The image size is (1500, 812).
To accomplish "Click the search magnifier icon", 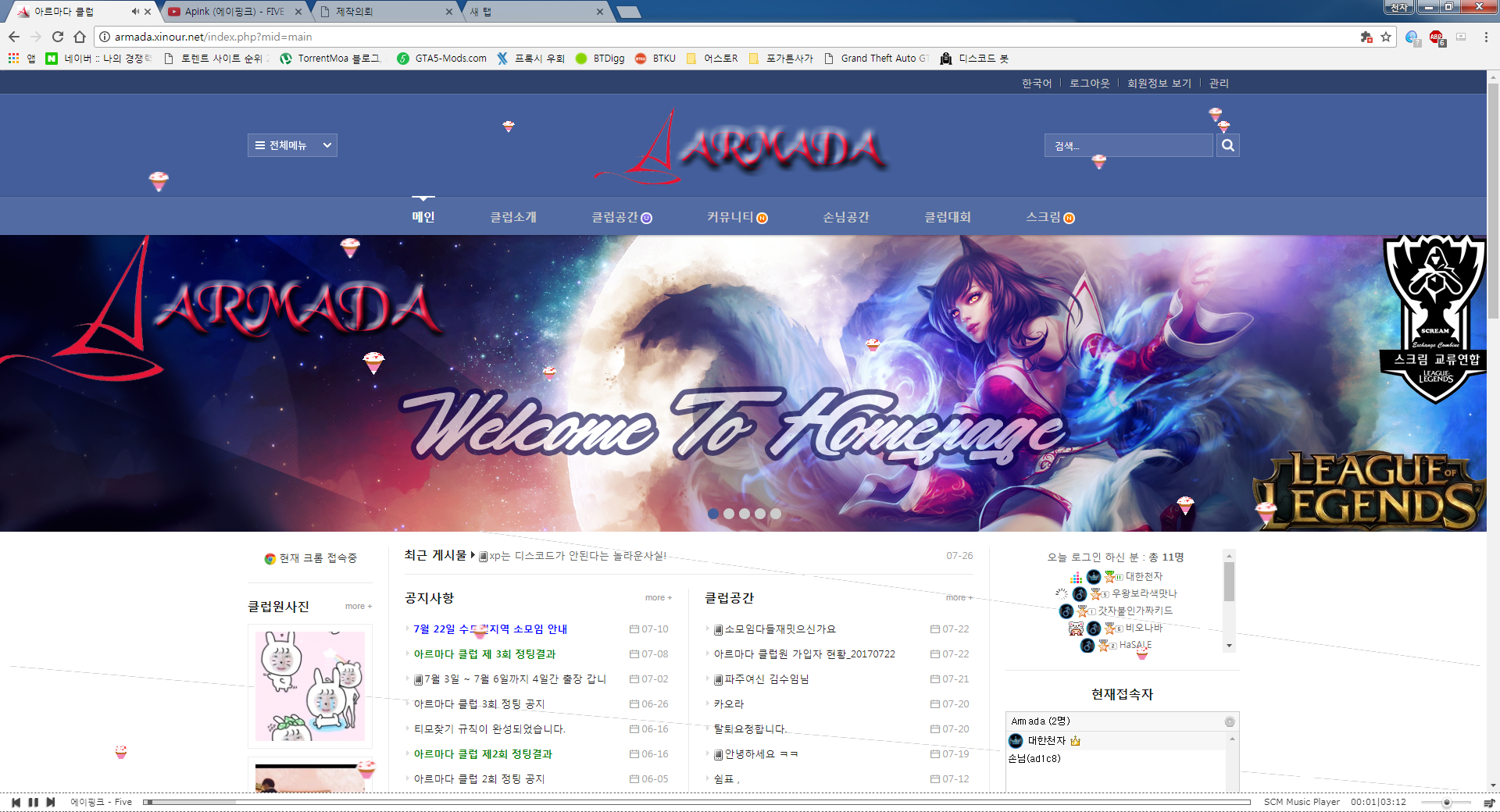I will click(x=1228, y=145).
